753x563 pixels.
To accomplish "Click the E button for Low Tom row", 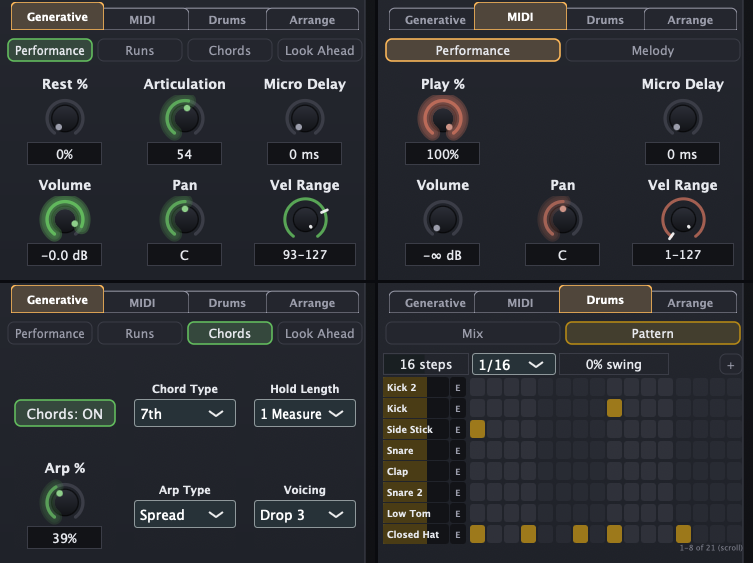I will click(x=458, y=514).
